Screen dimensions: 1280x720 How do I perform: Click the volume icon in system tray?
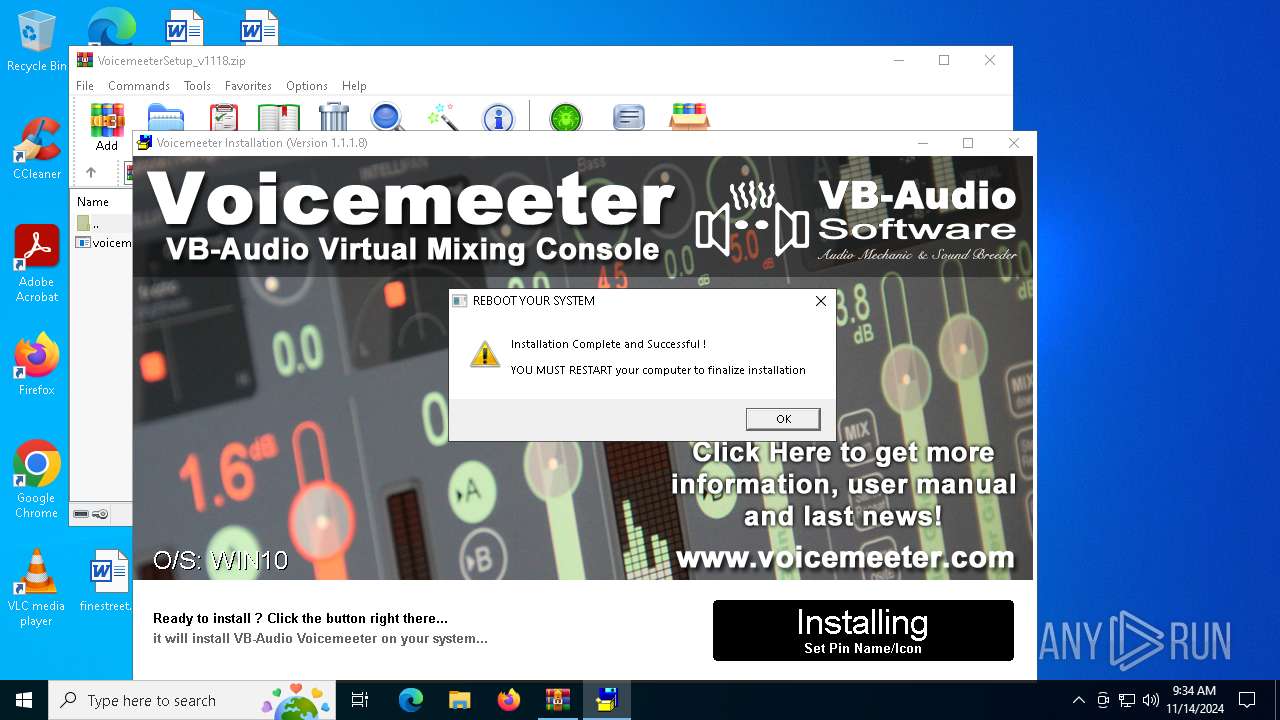[x=1150, y=700]
